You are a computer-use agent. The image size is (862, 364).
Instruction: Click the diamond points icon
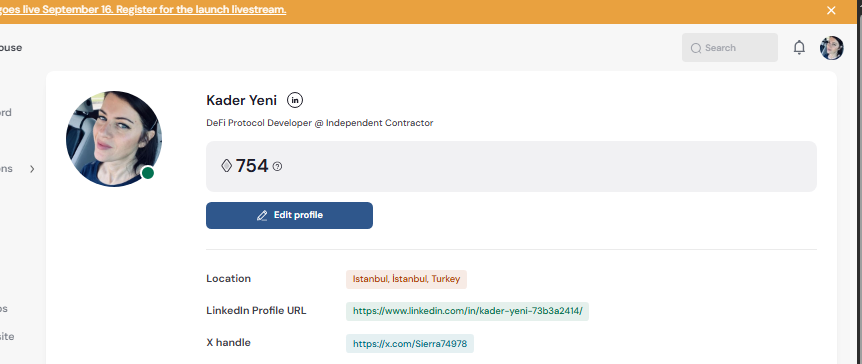coord(226,166)
